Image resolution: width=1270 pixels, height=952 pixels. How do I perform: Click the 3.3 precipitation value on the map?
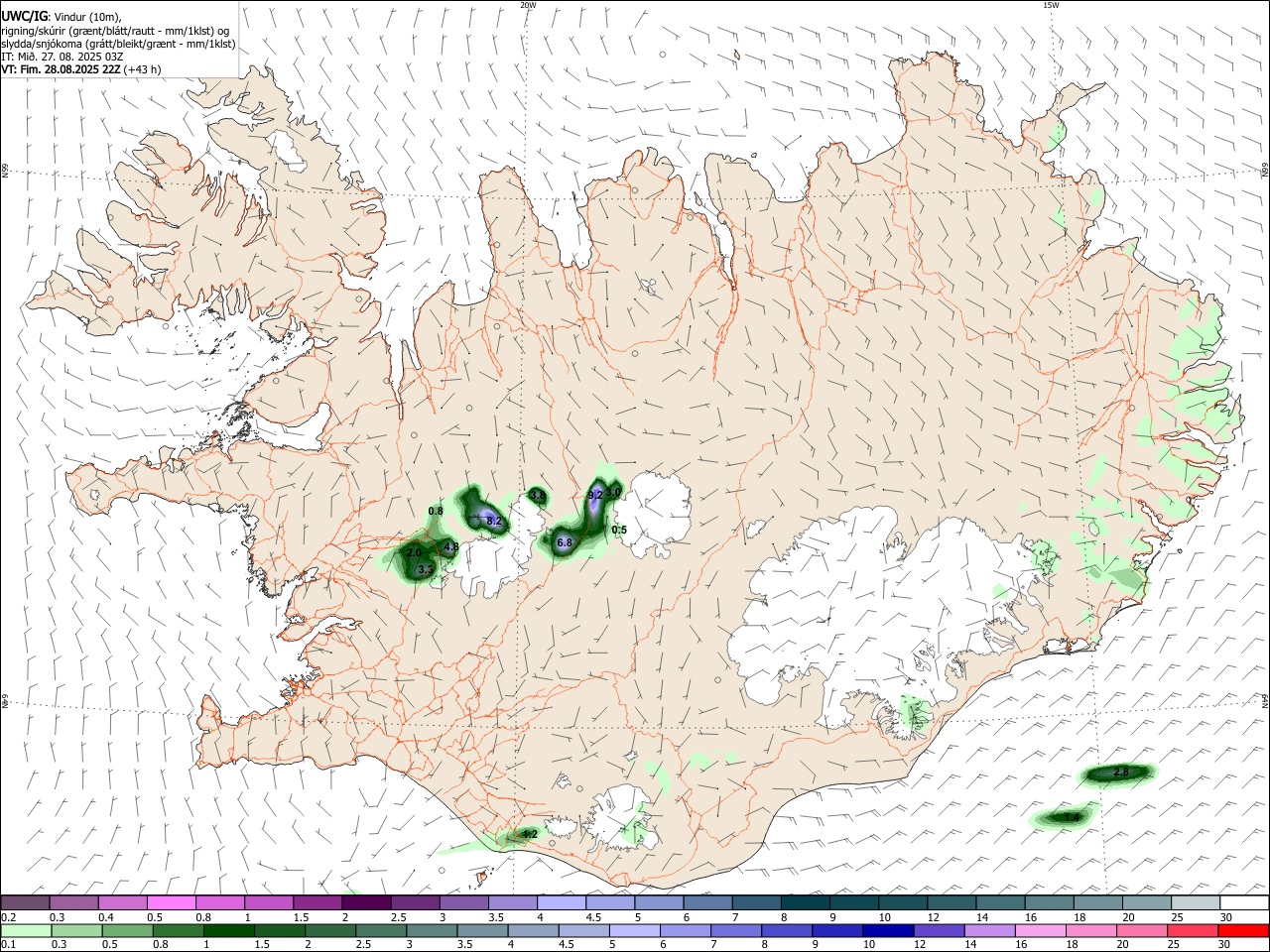pos(426,569)
